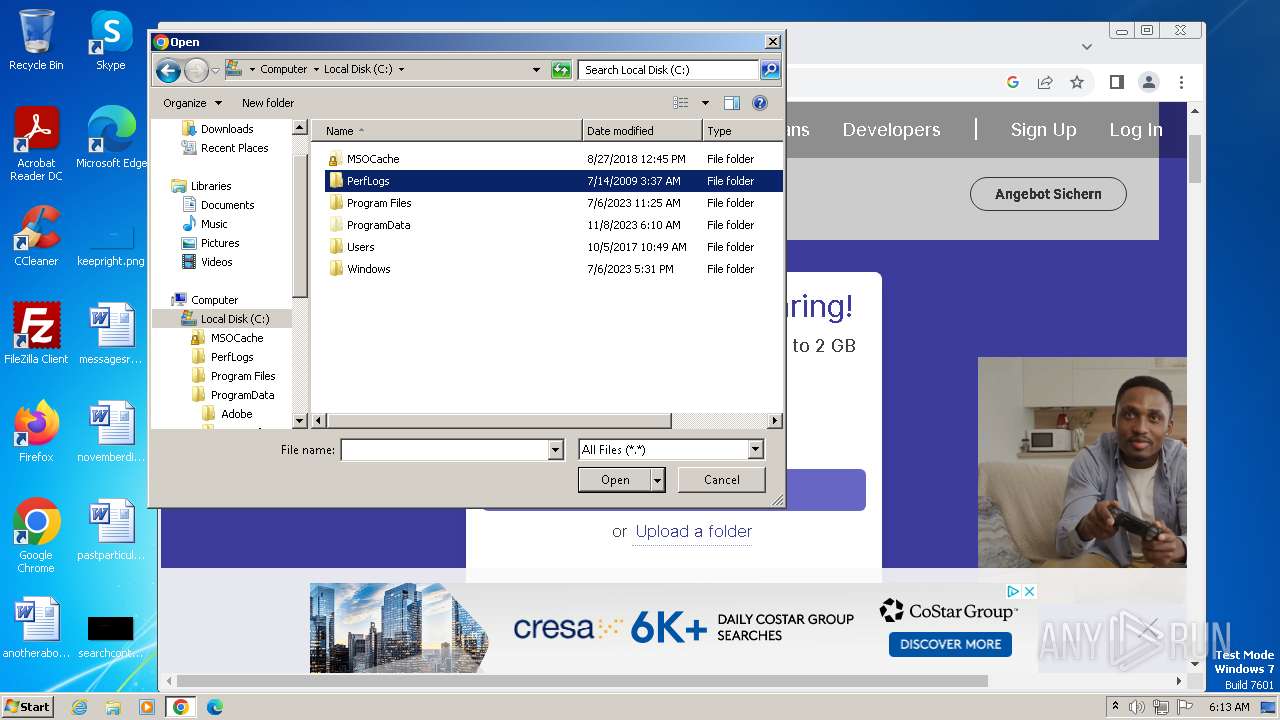Open Developers menu on webpage

(891, 130)
